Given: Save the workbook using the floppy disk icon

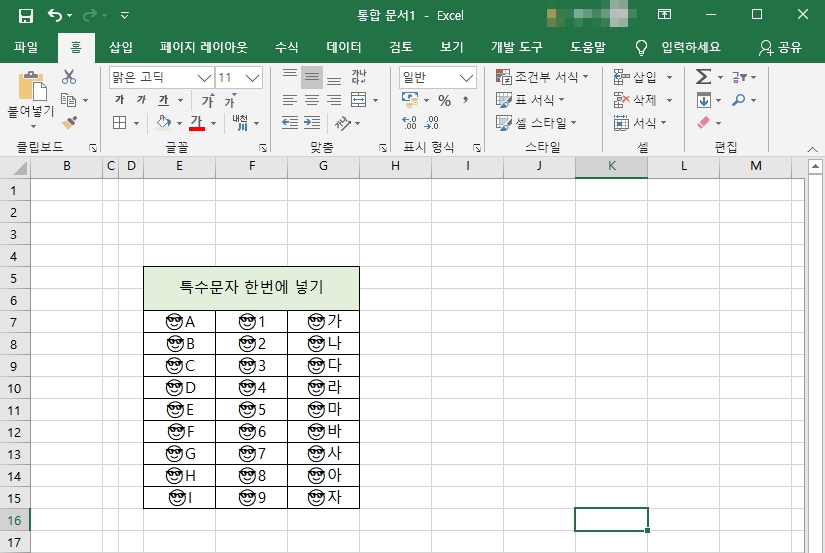Looking at the screenshot, I should click(x=25, y=15).
